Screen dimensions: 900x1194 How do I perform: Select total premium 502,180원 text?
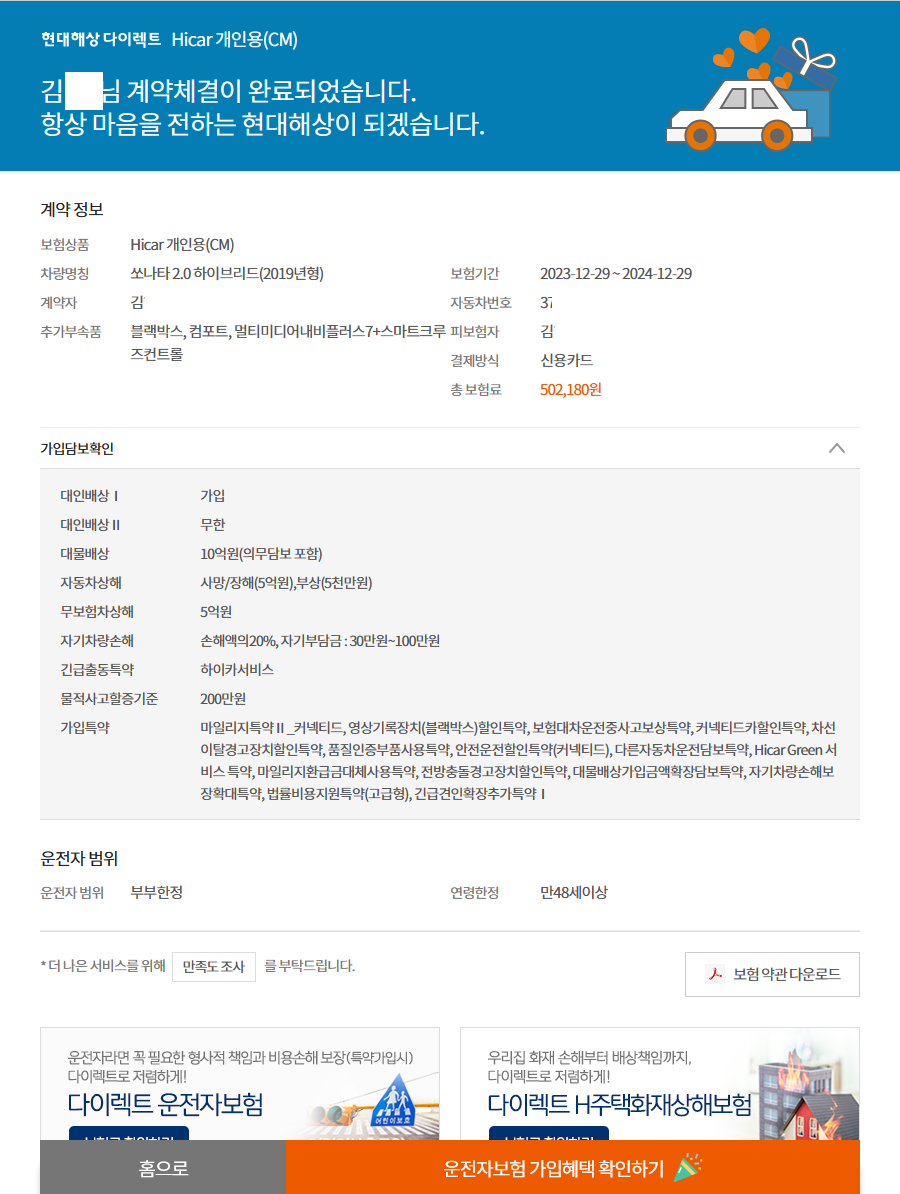tap(570, 390)
